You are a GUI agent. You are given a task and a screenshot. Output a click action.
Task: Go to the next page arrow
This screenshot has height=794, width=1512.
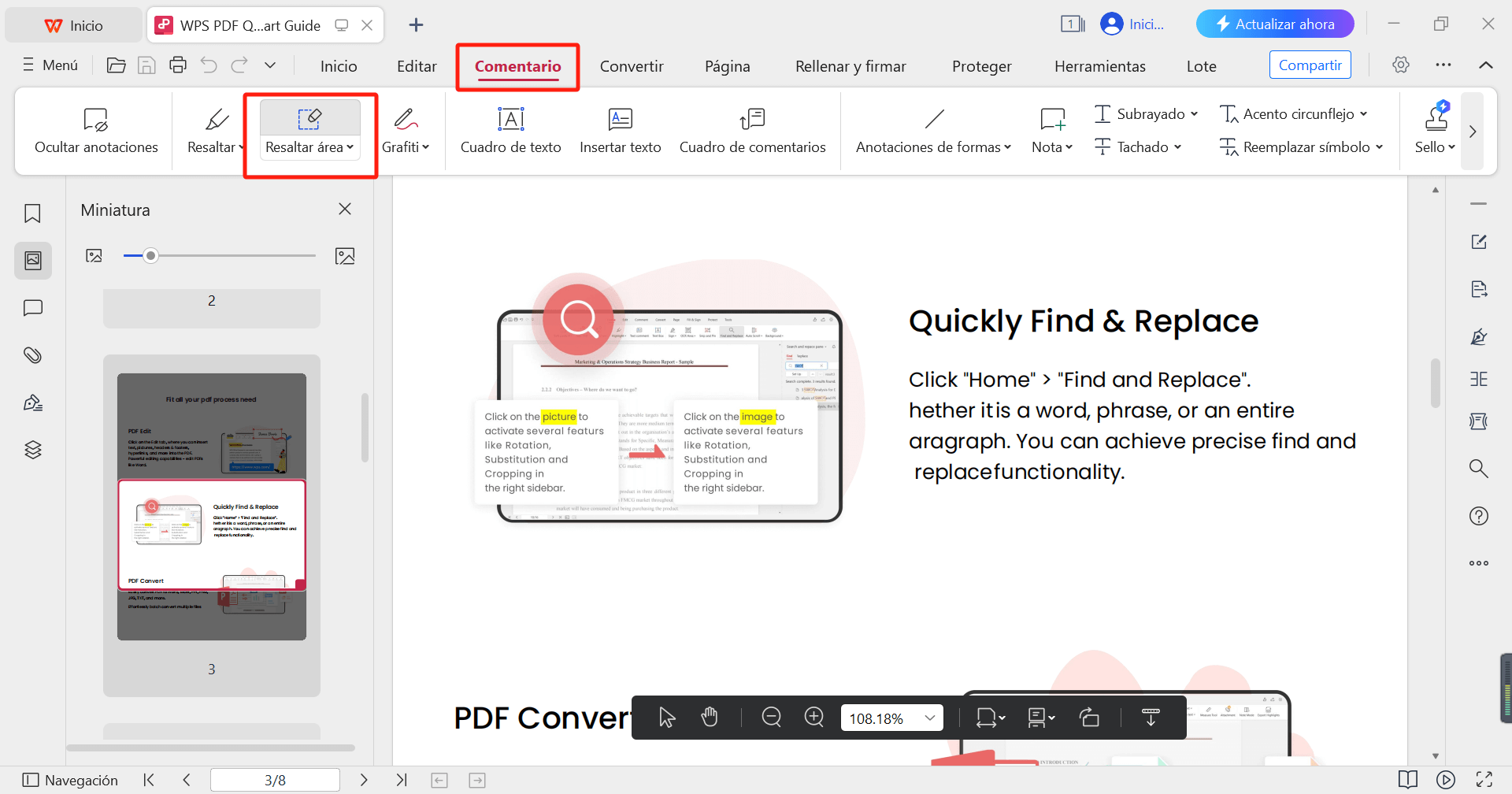click(364, 780)
